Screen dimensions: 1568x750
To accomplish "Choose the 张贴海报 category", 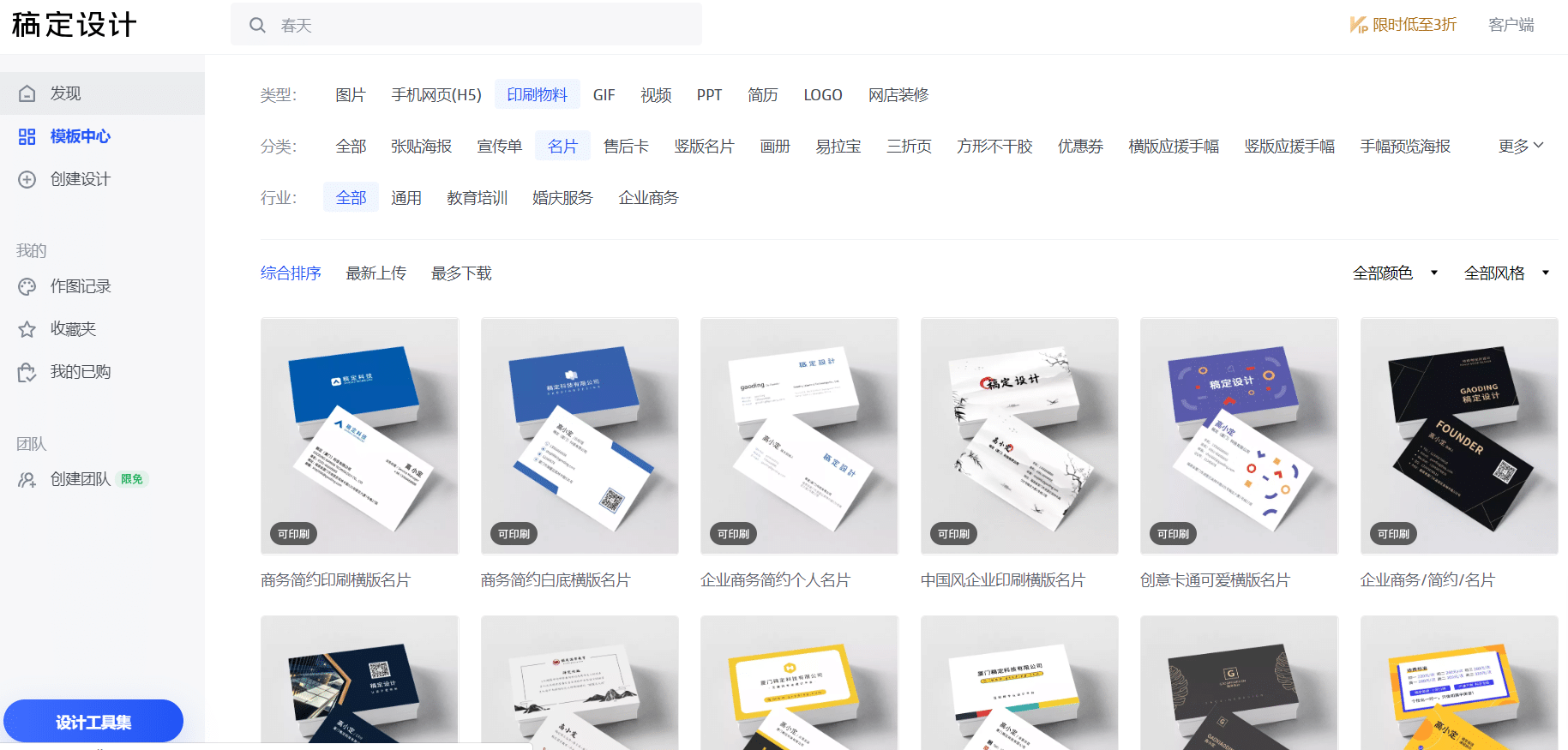I will [x=421, y=146].
